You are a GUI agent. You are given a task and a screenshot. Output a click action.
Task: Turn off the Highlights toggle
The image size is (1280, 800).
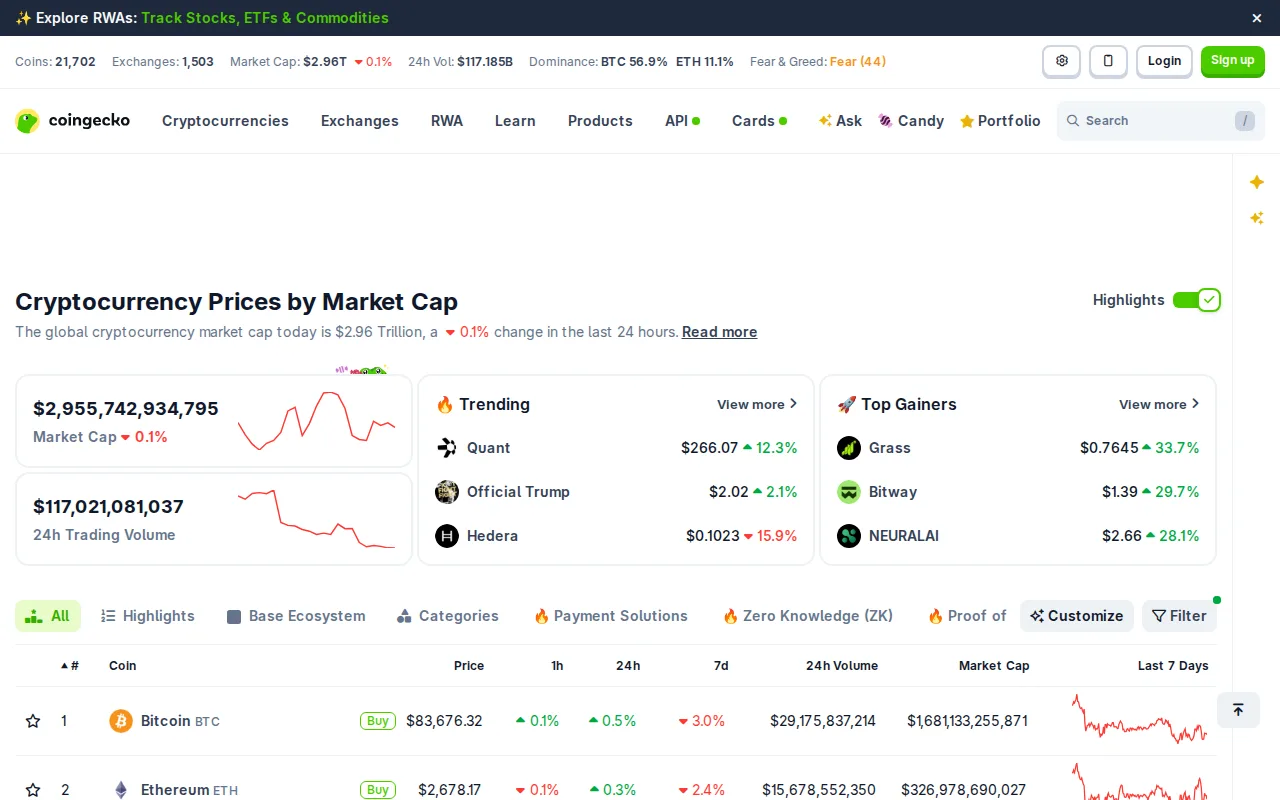[x=1196, y=300]
